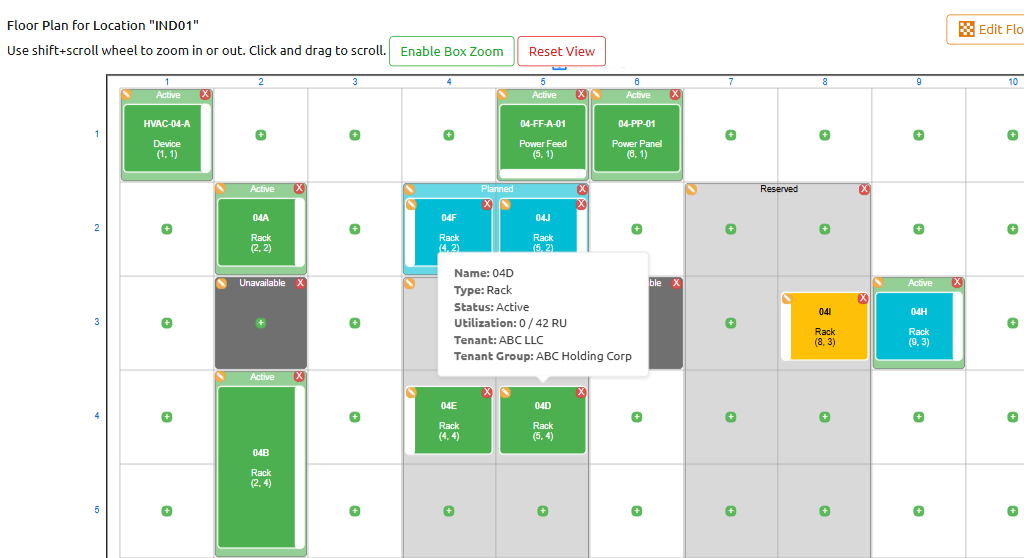Image resolution: width=1024 pixels, height=558 pixels.
Task: Select the 04D rack tile
Action: pyautogui.click(x=542, y=420)
